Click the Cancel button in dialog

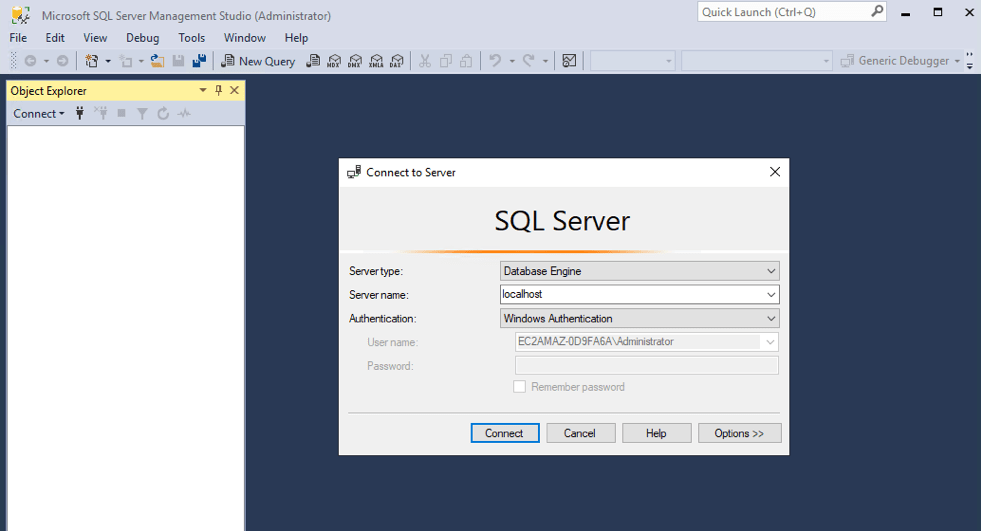(581, 433)
